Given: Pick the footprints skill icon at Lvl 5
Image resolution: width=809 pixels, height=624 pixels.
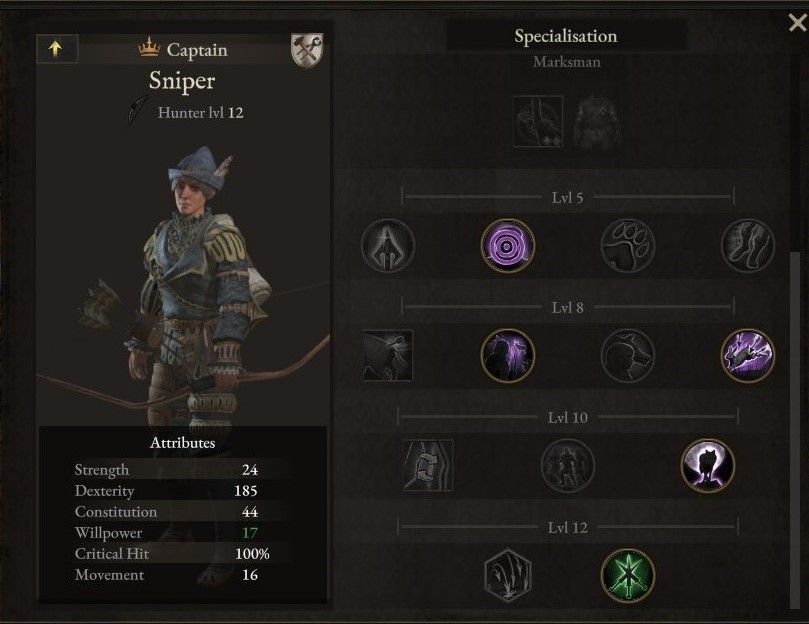Looking at the screenshot, I should (x=748, y=246).
